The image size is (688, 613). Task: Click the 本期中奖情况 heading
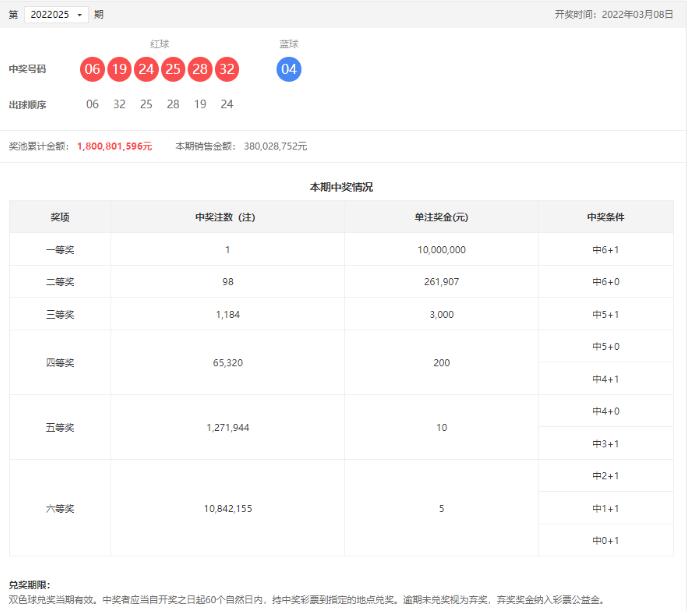[x=341, y=187]
